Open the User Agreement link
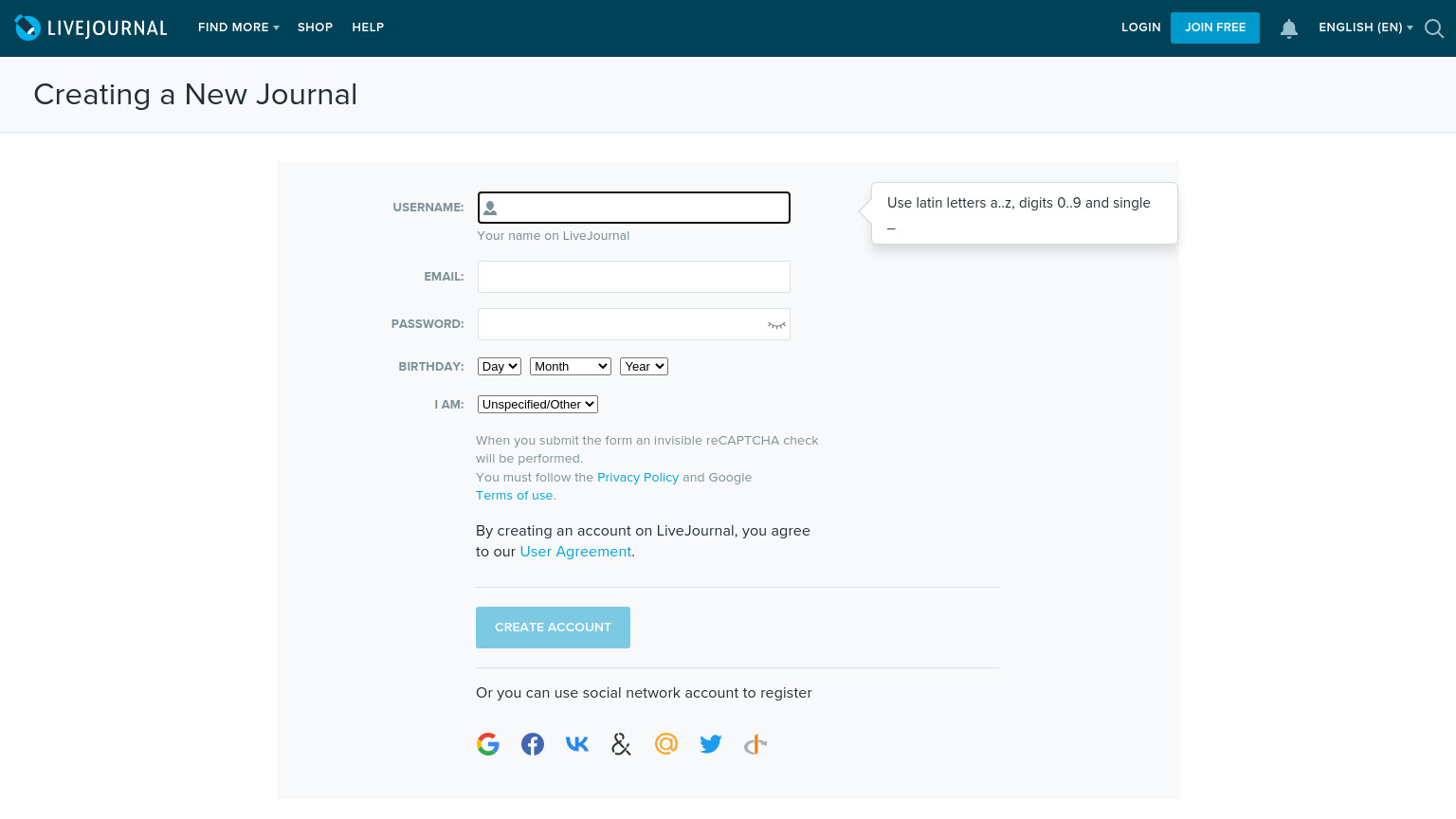Image resolution: width=1456 pixels, height=819 pixels. (575, 552)
